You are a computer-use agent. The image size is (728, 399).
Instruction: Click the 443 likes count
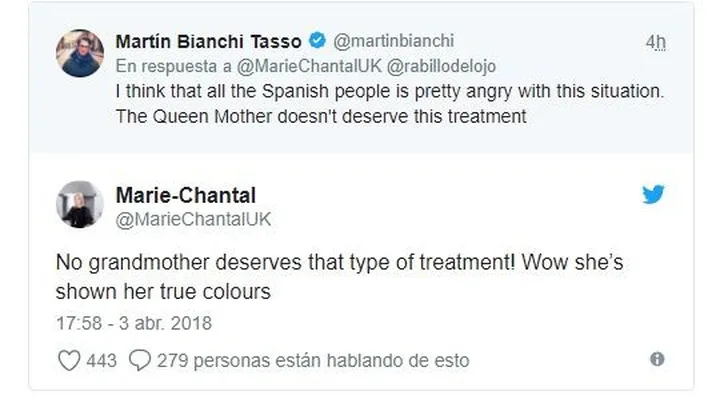(101, 360)
